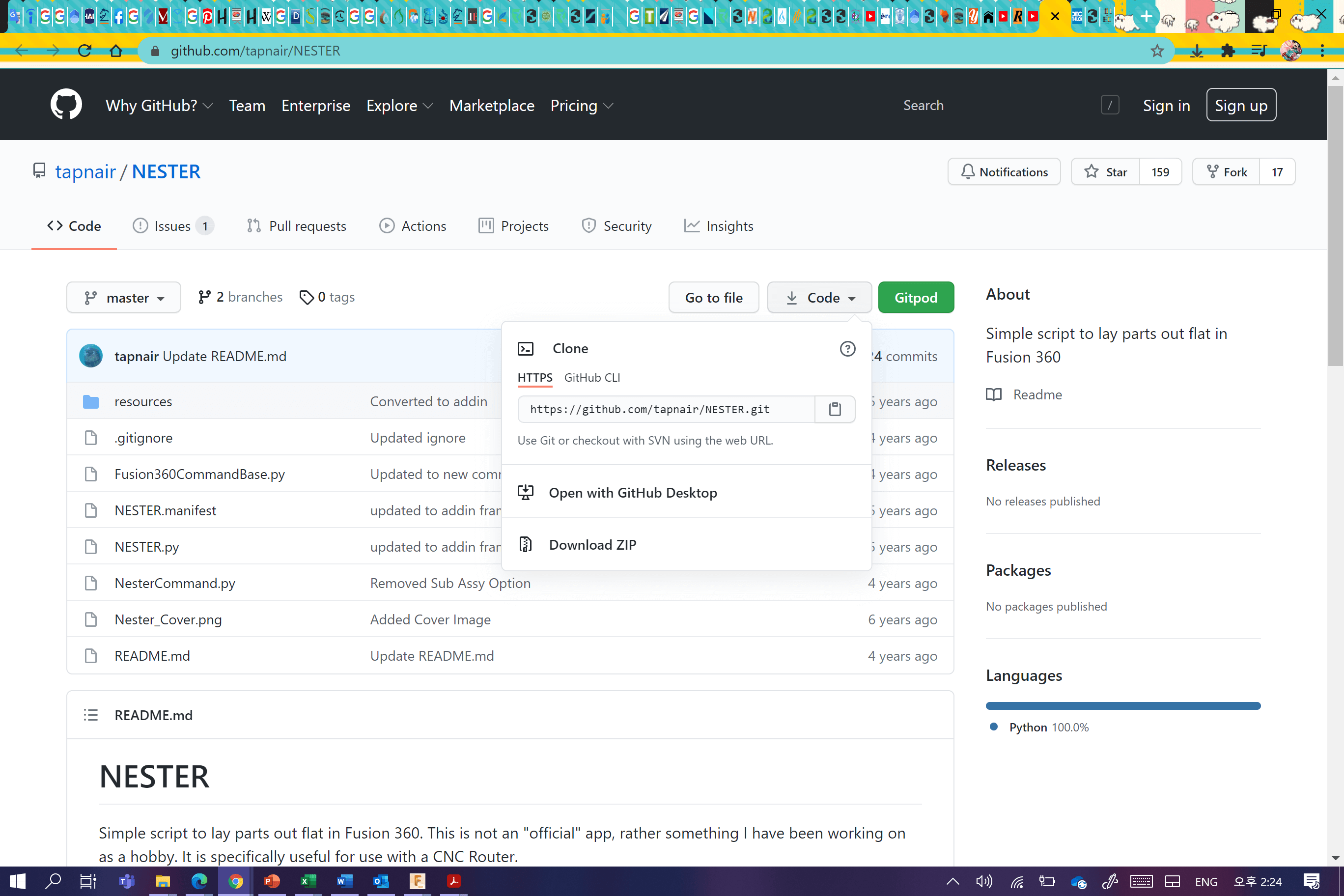This screenshot has height=896, width=1344.
Task: Open the resources folder link
Action: coord(143,402)
